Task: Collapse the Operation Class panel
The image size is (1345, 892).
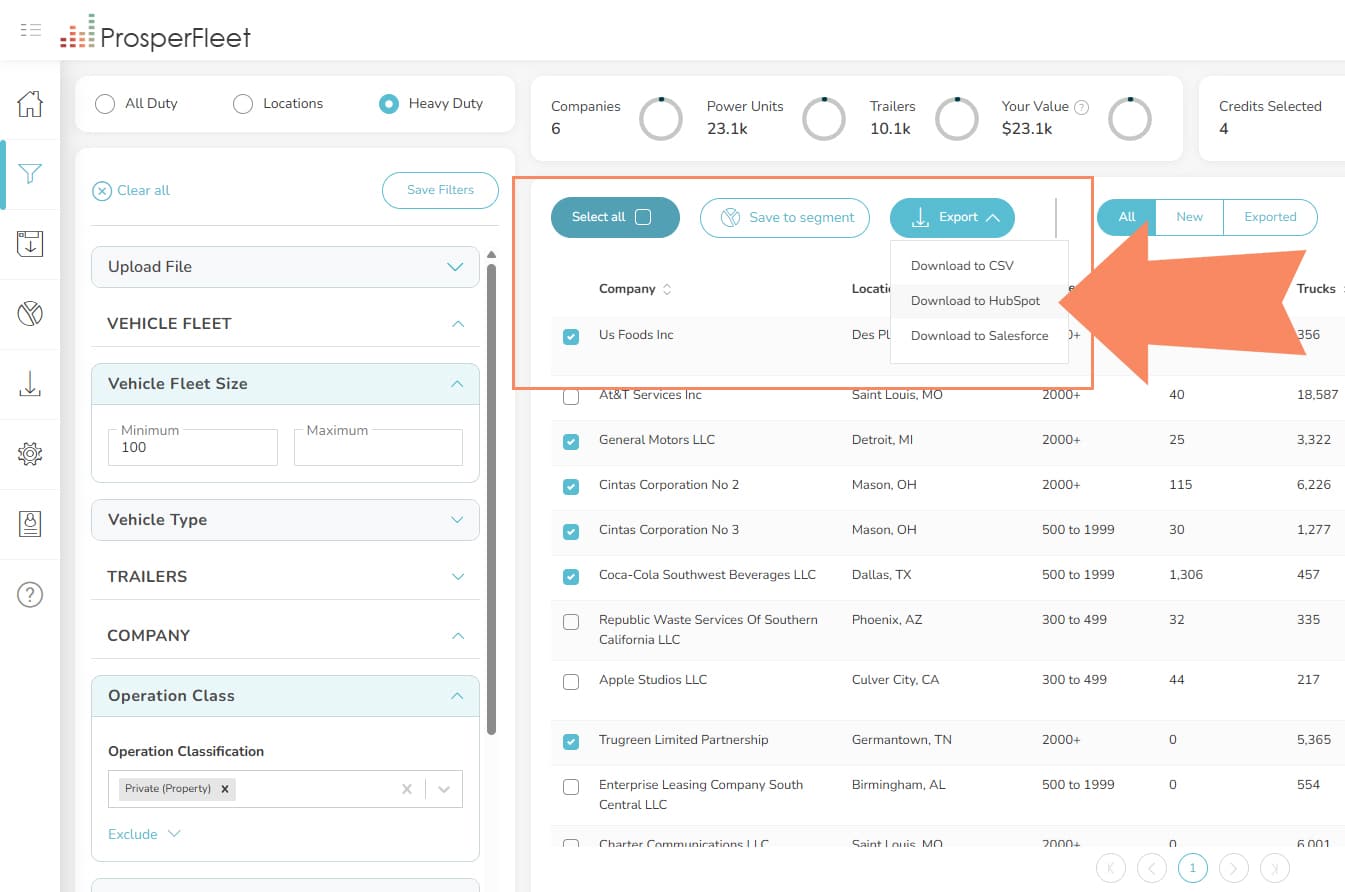Action: pos(285,696)
